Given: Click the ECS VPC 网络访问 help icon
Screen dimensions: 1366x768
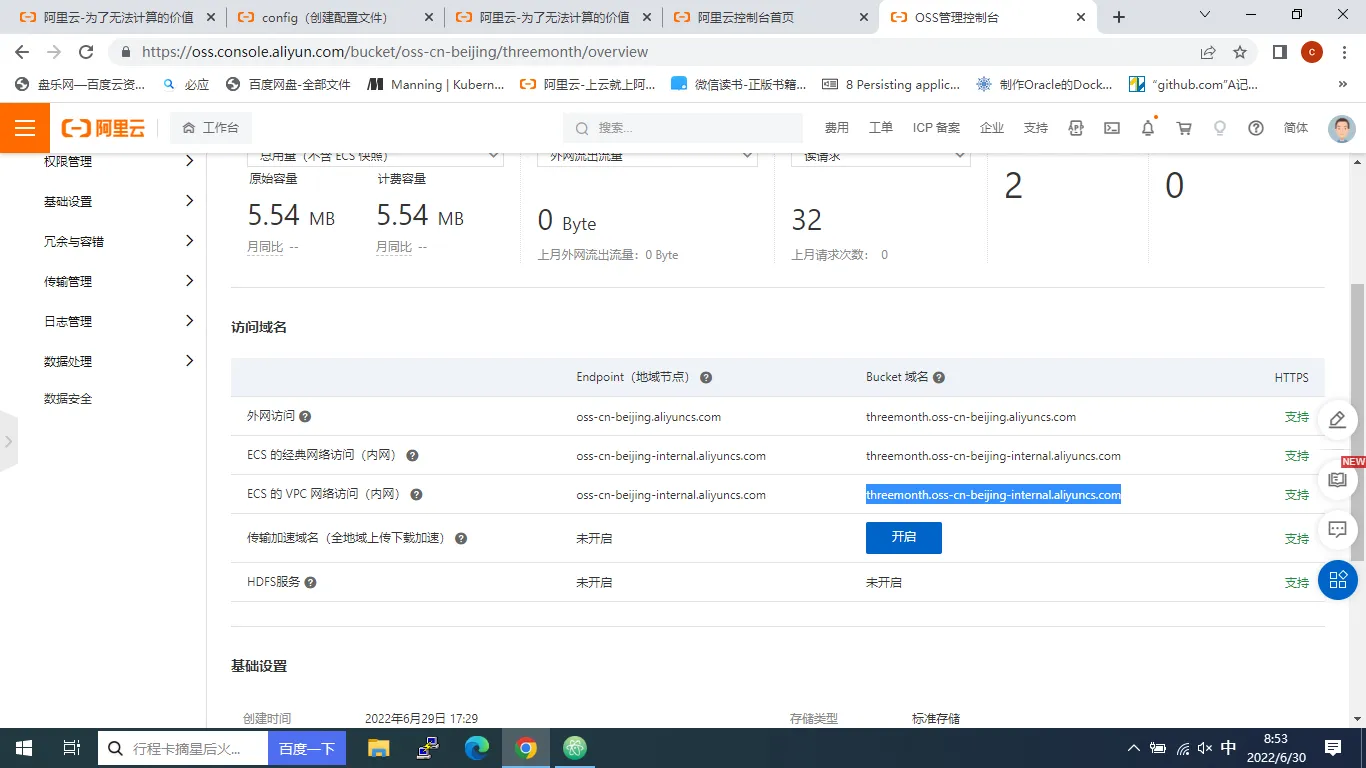Looking at the screenshot, I should click(x=416, y=495).
